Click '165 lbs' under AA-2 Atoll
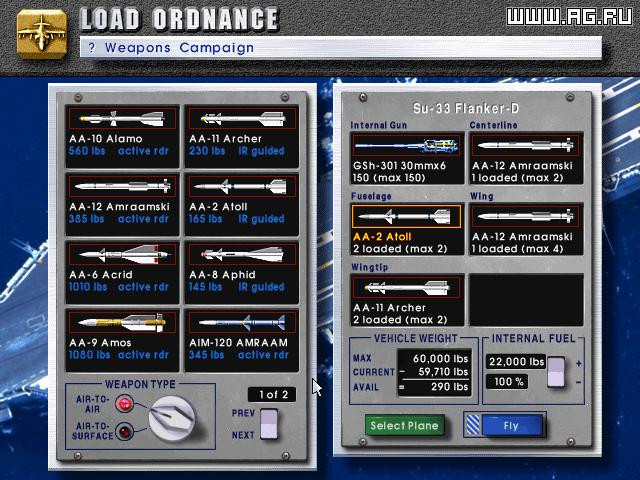 coord(205,219)
